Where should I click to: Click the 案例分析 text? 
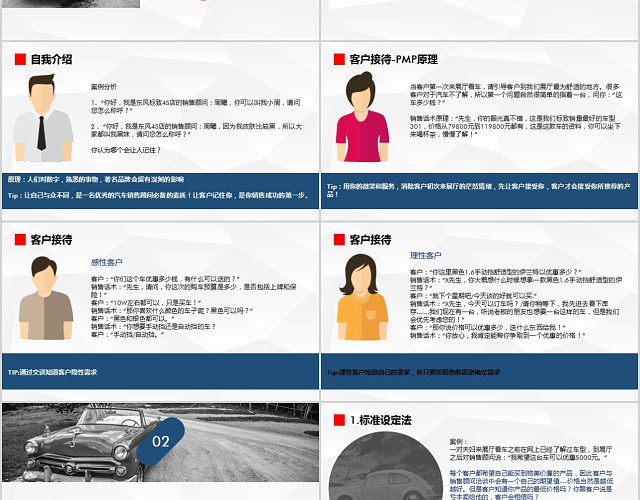click(x=104, y=87)
